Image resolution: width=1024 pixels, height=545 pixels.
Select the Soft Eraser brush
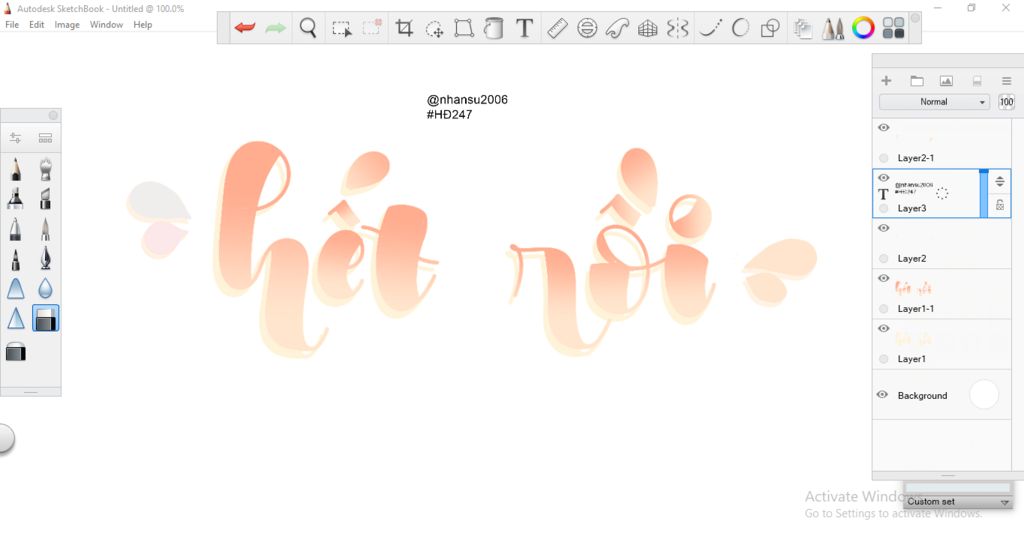tap(16, 352)
